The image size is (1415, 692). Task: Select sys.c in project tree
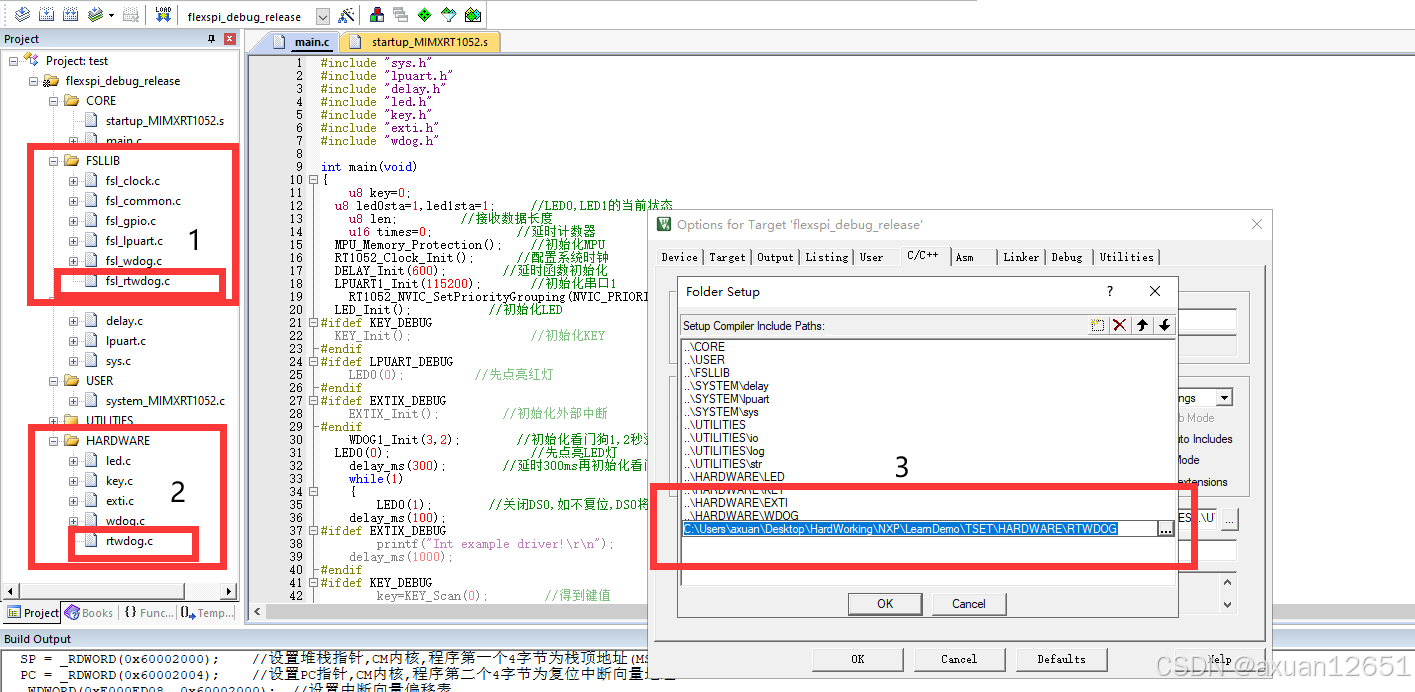click(118, 361)
